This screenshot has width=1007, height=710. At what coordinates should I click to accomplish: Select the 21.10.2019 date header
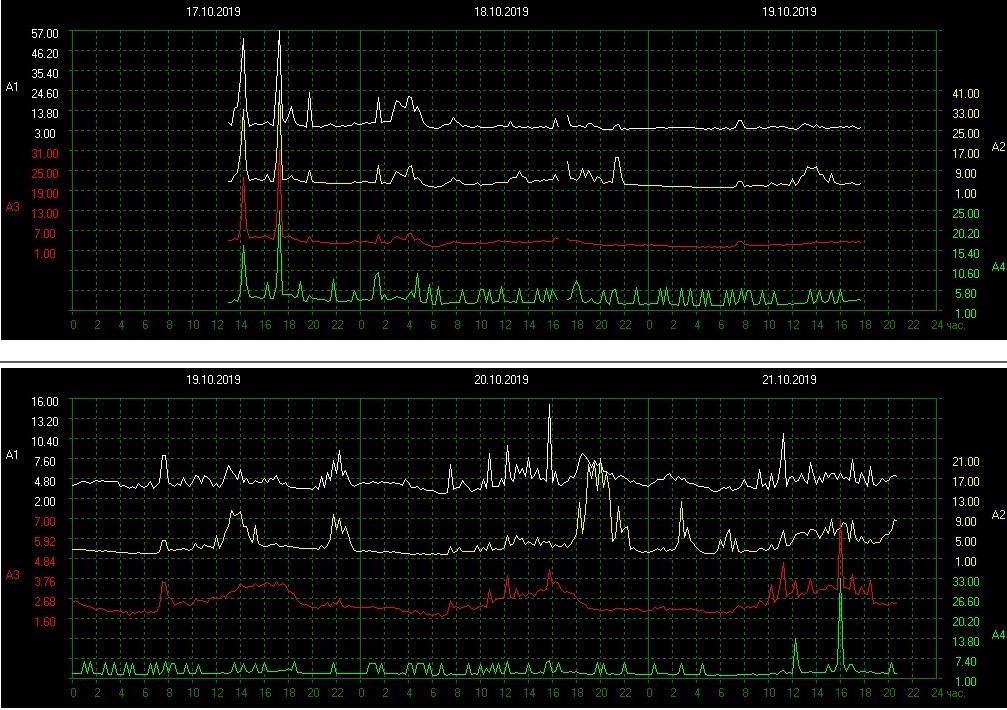click(789, 380)
